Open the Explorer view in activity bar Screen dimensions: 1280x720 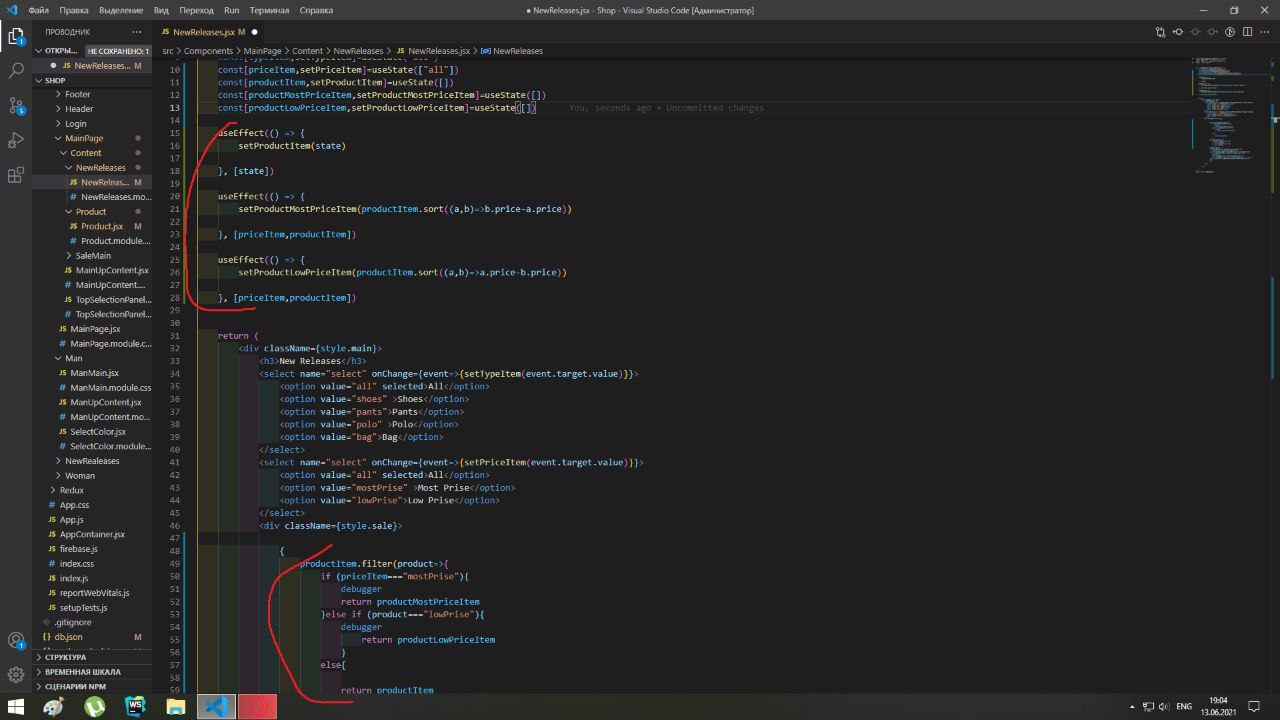(16, 37)
